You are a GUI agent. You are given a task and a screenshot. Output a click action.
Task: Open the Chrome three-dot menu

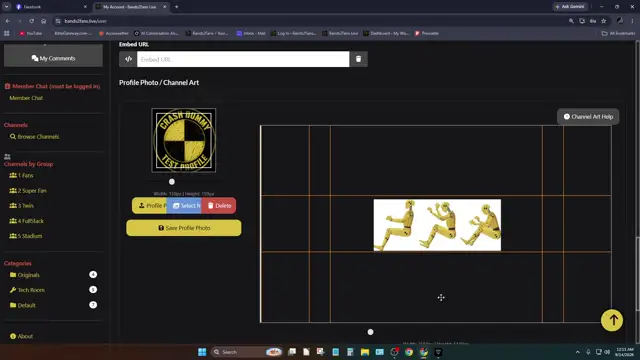pos(632,21)
